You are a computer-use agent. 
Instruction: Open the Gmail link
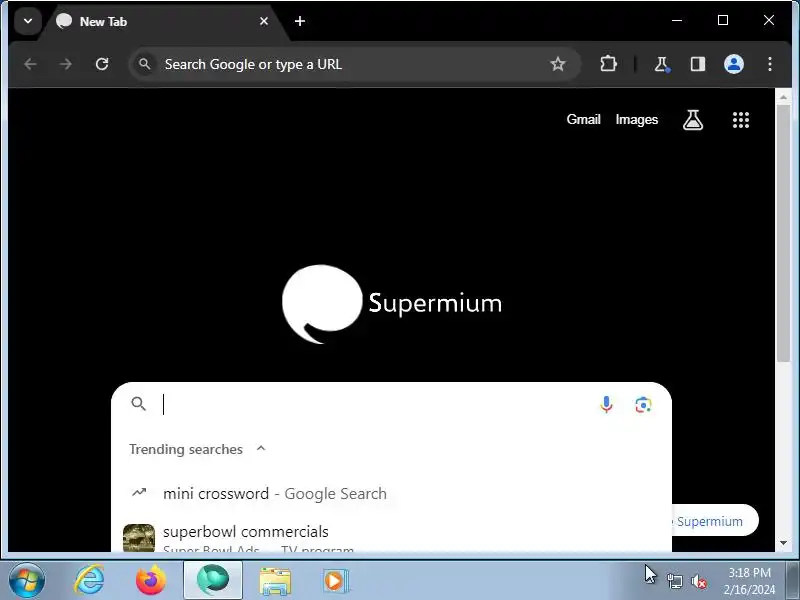pyautogui.click(x=583, y=119)
